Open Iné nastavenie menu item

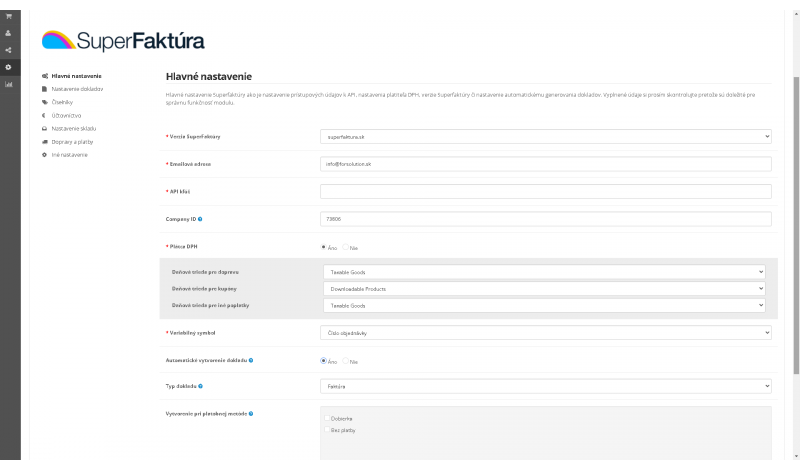[69, 155]
